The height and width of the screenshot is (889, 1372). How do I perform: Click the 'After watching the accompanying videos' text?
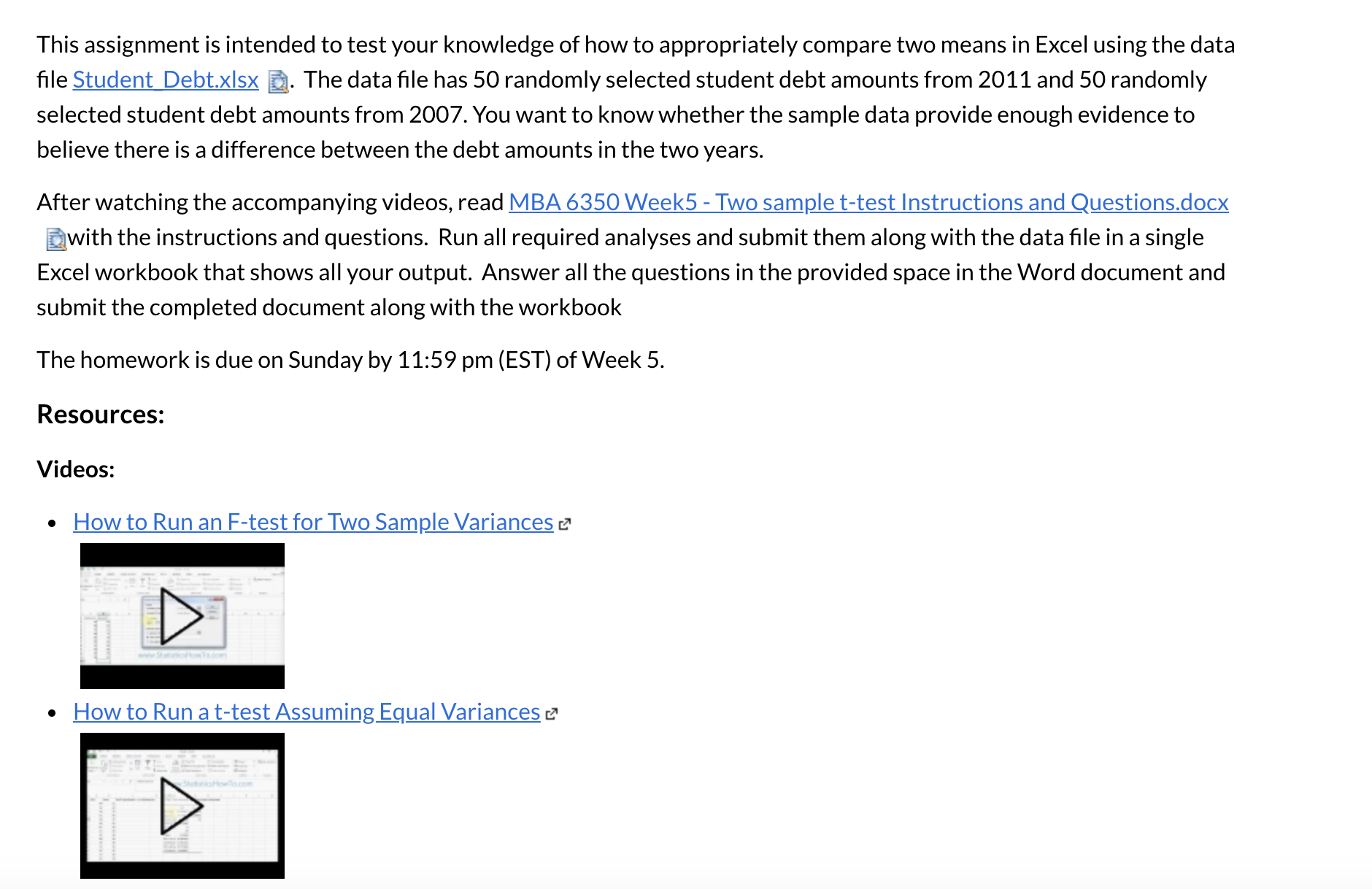coord(270,202)
